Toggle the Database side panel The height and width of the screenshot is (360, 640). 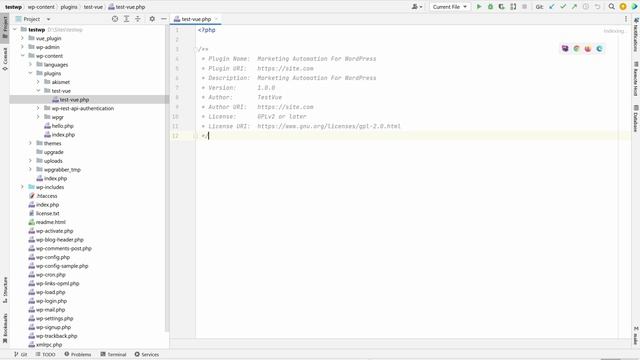(636, 118)
